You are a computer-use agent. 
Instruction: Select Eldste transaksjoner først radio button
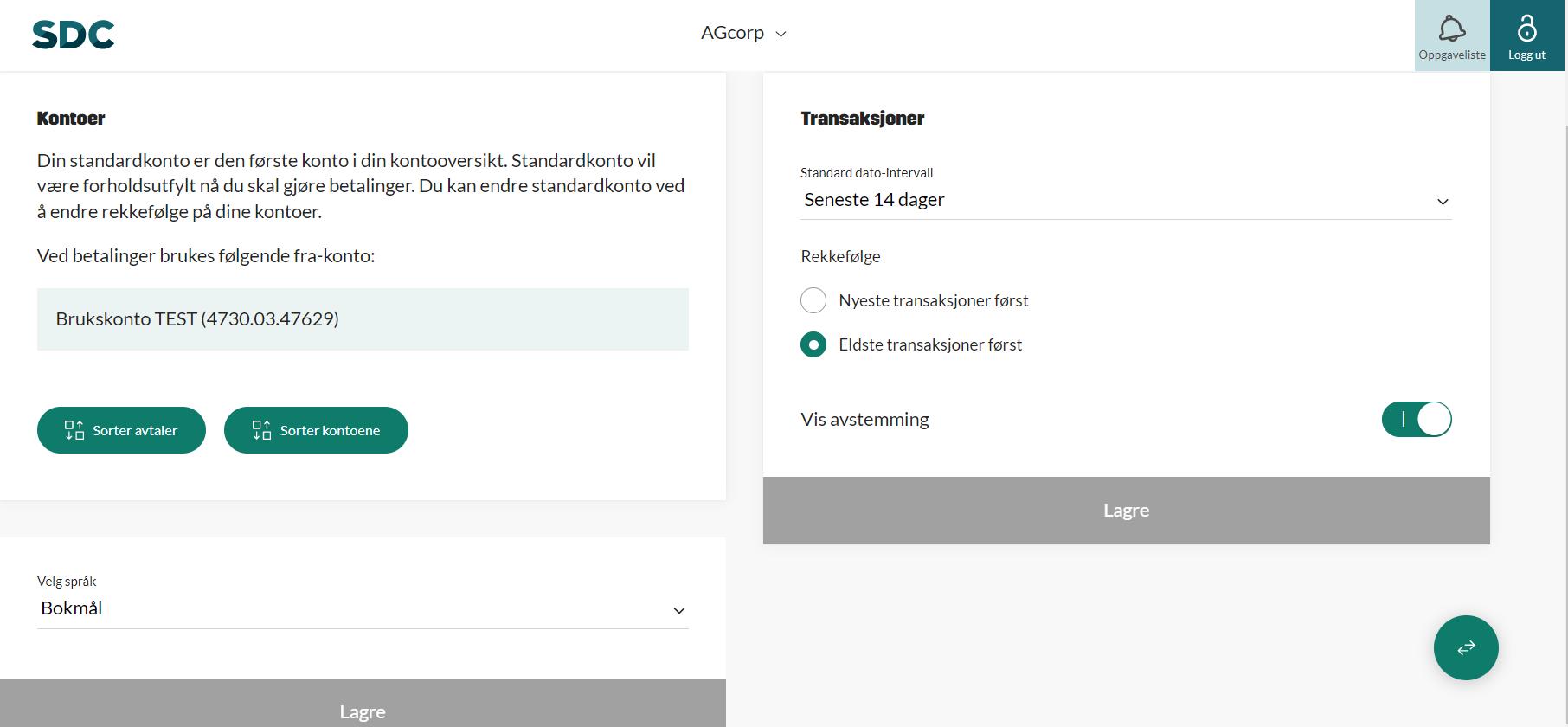pos(813,344)
